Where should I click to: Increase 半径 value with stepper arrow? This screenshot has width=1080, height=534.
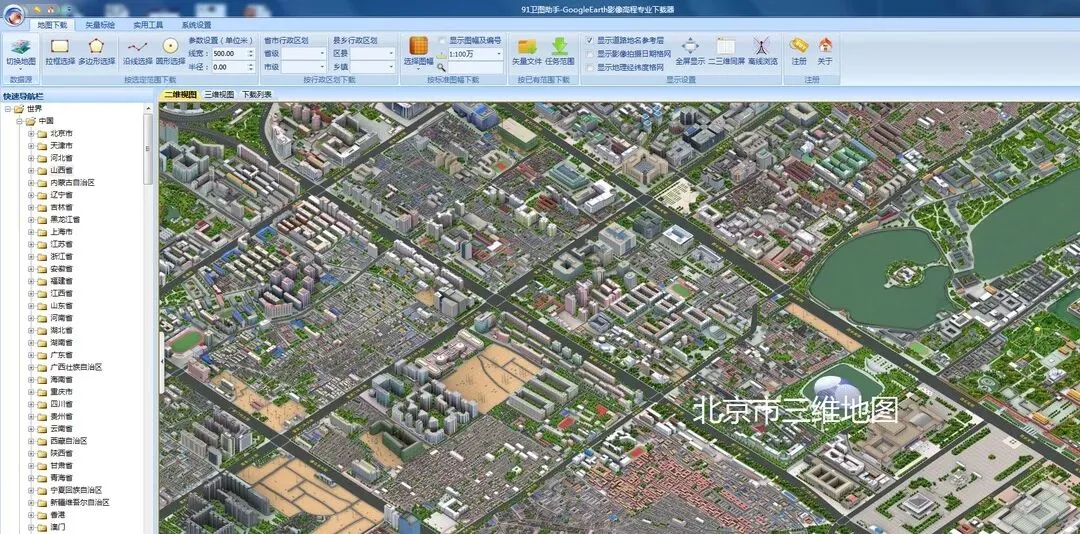[x=250, y=64]
